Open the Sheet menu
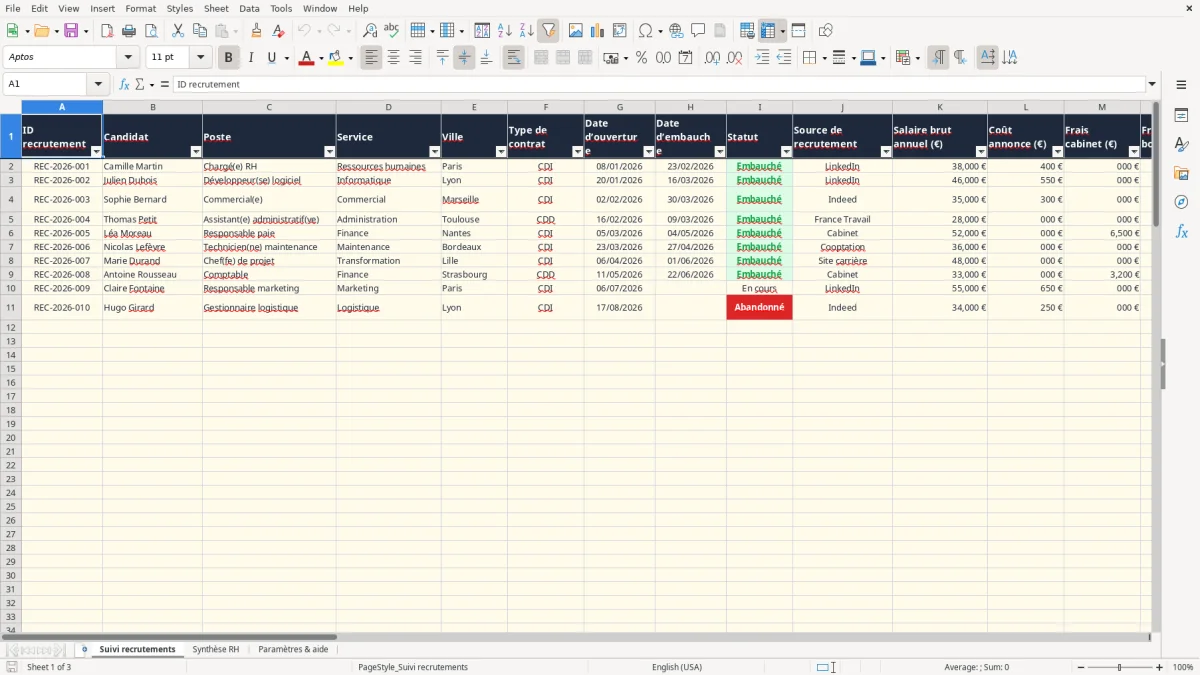 tap(216, 8)
